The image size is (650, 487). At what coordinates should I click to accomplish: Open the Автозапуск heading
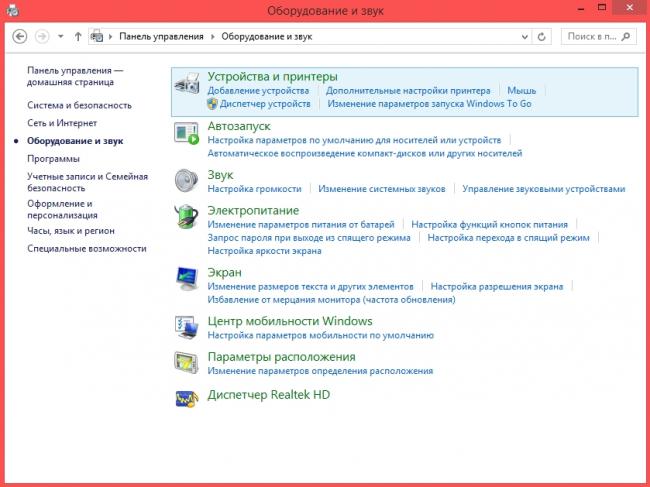(239, 126)
